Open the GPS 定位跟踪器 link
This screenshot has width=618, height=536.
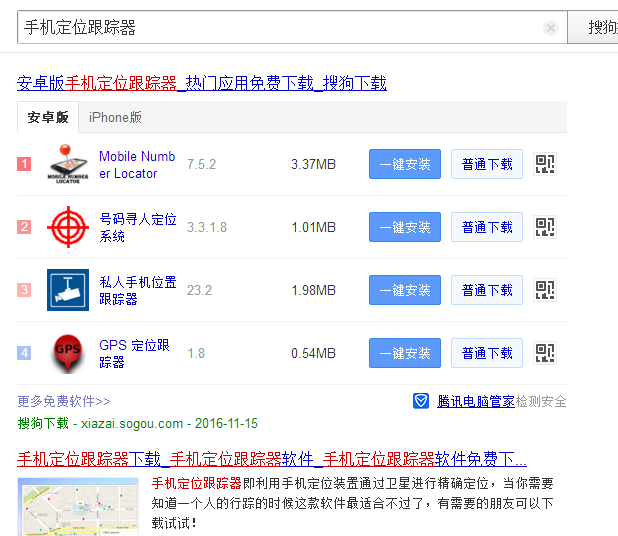pos(134,354)
